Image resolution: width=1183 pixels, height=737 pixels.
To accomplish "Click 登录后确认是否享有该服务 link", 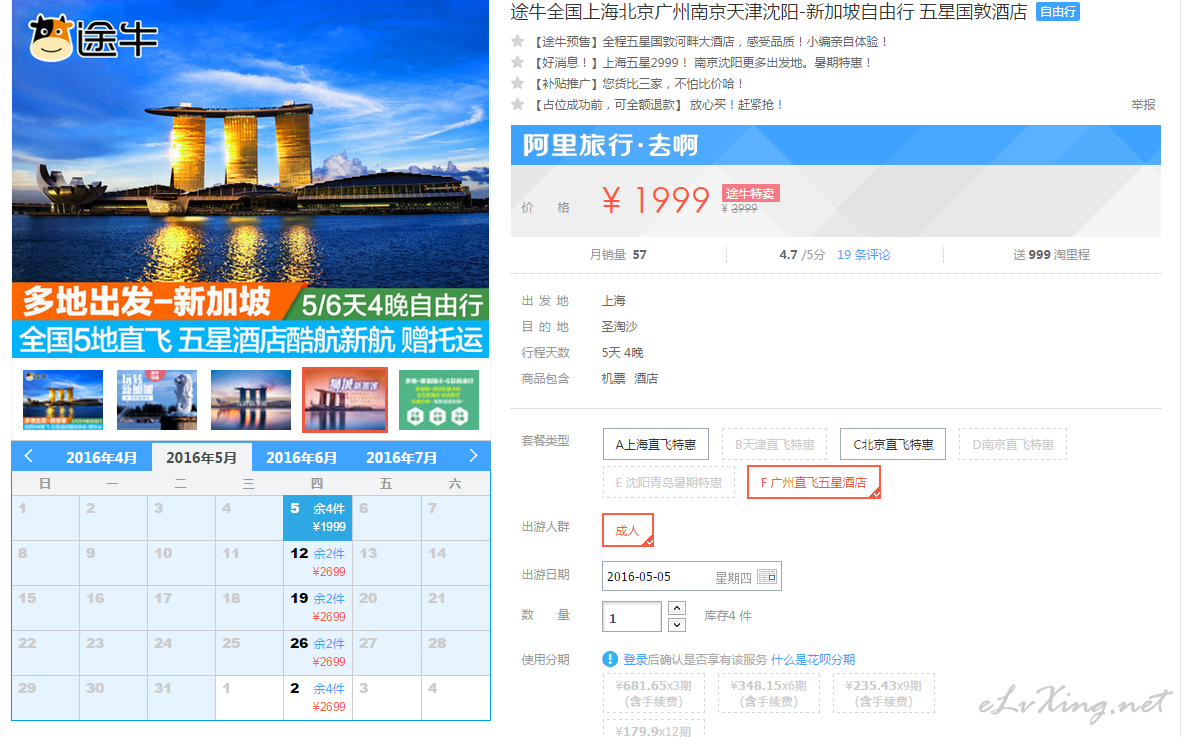I will (695, 659).
